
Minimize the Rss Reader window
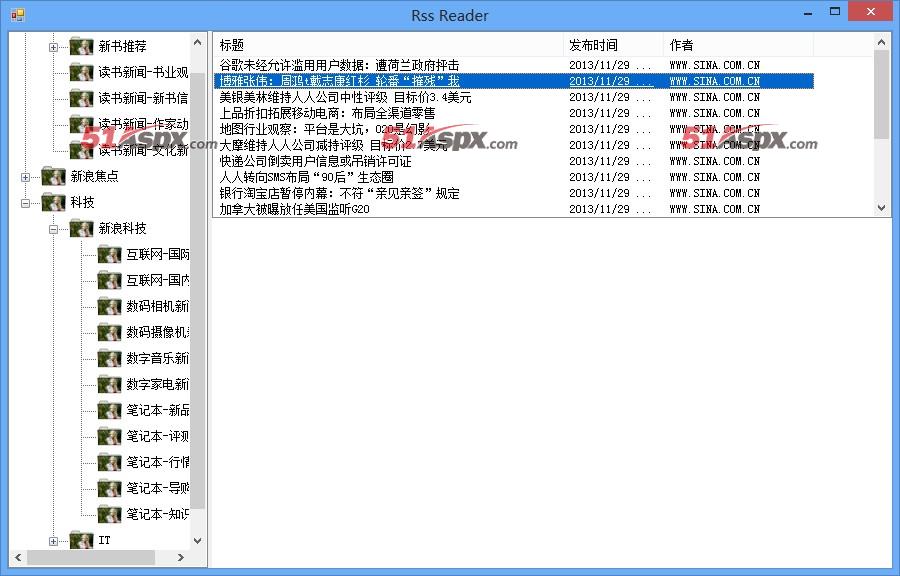click(x=808, y=13)
